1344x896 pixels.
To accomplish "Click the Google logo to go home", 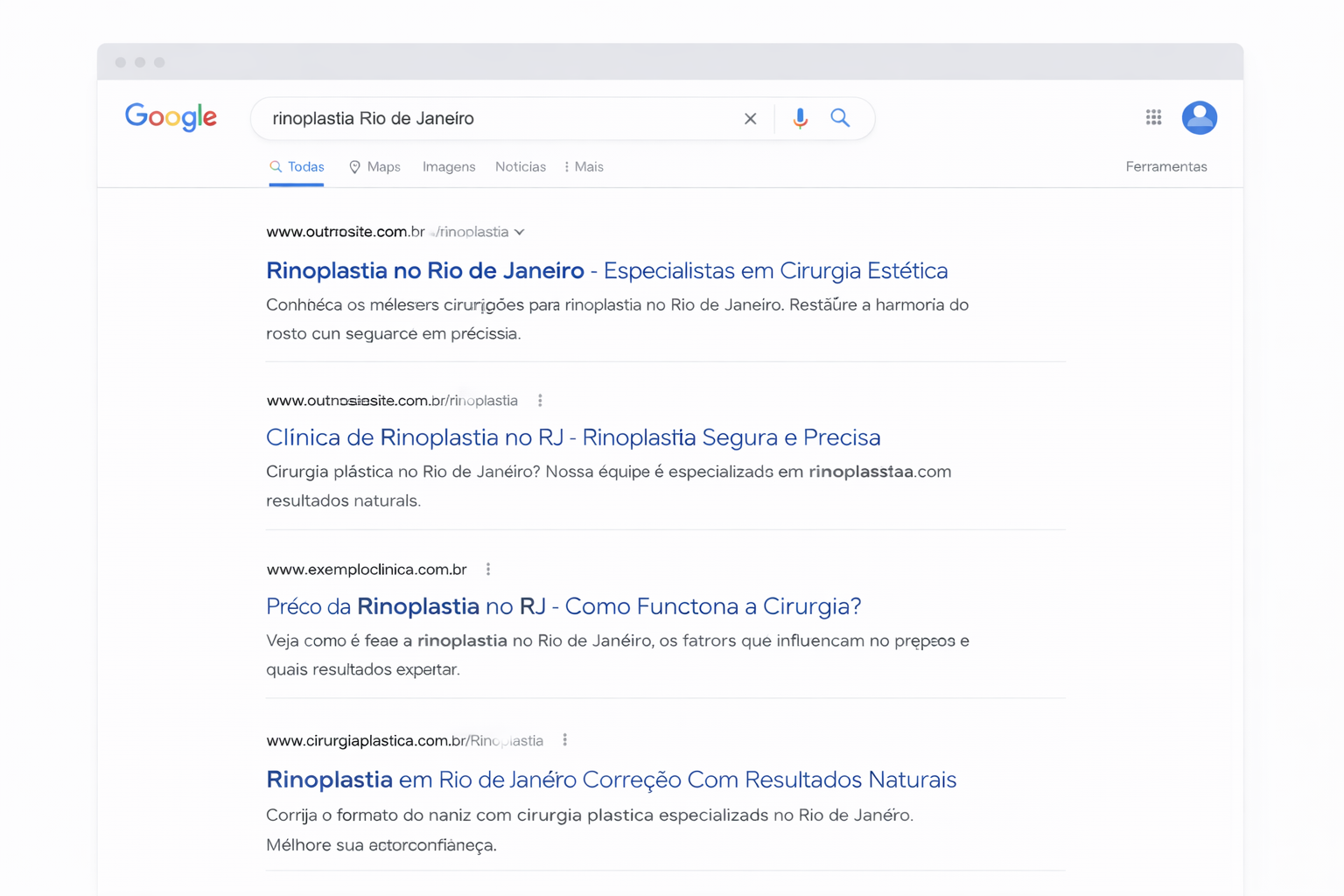I will [171, 117].
